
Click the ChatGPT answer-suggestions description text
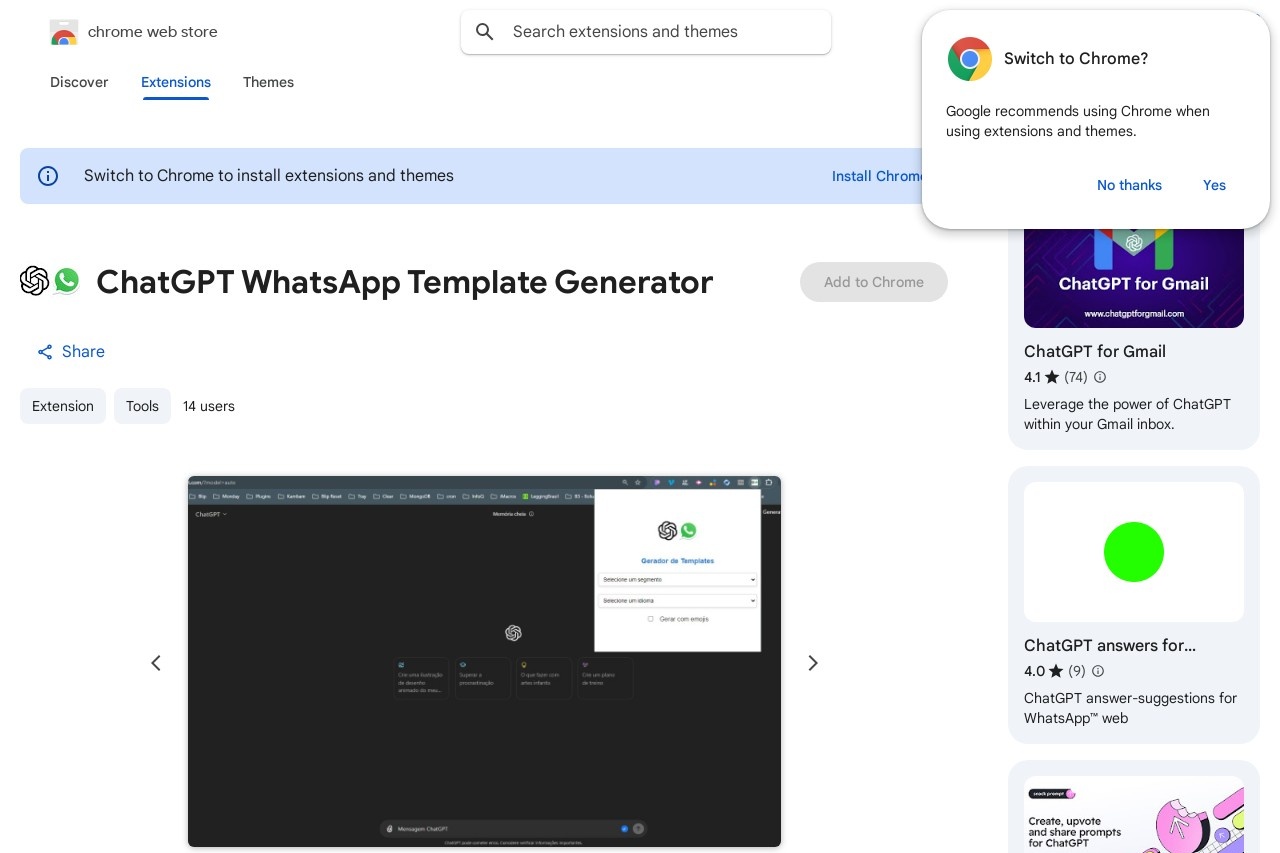tap(1130, 708)
